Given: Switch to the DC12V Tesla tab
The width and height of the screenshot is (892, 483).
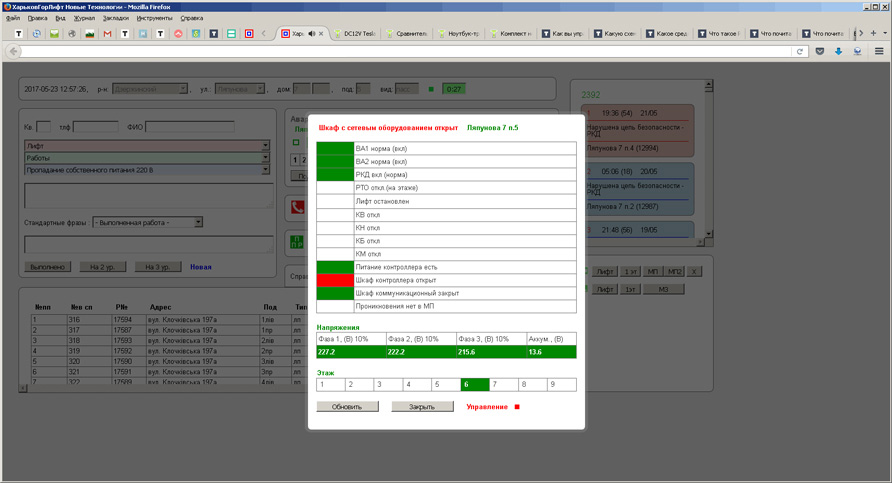Looking at the screenshot, I should pyautogui.click(x=356, y=34).
